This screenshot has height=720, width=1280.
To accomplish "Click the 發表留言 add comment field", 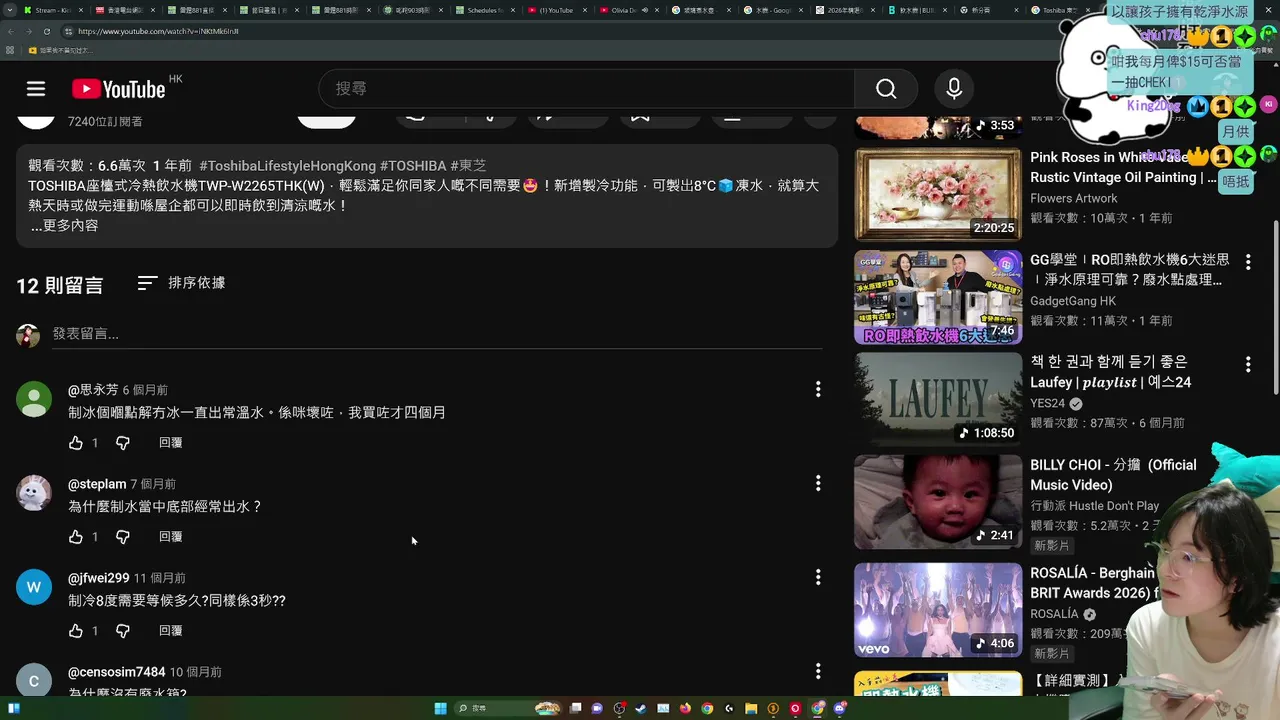I will coord(437,334).
